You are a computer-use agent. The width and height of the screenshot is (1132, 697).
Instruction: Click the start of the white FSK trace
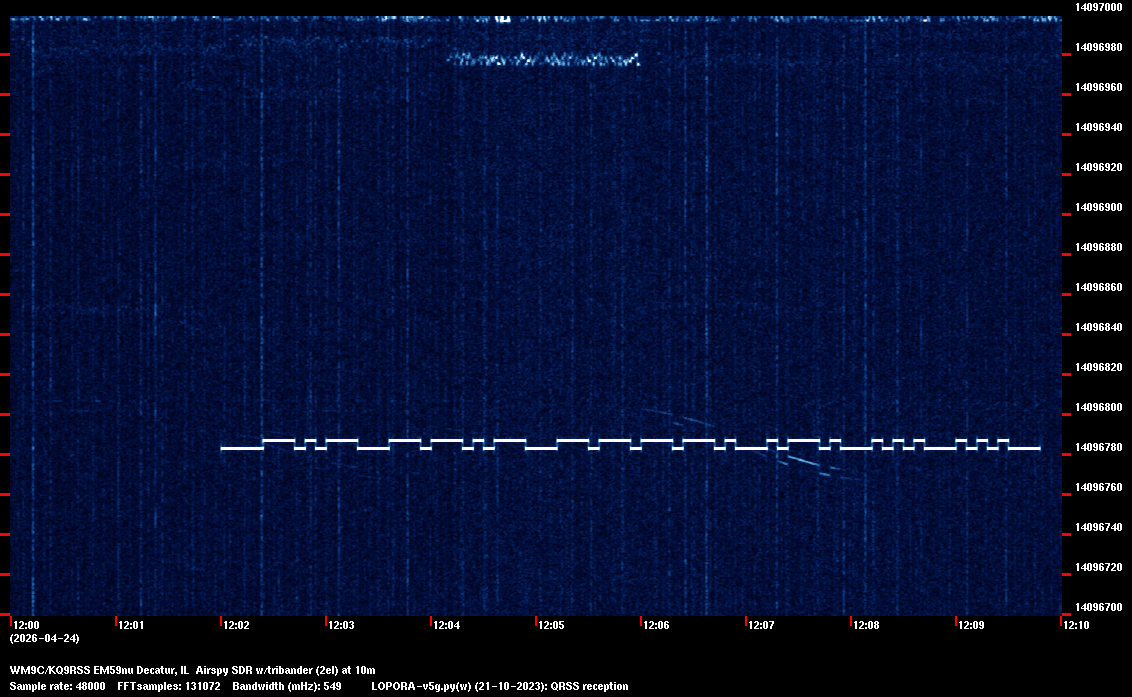click(223, 448)
